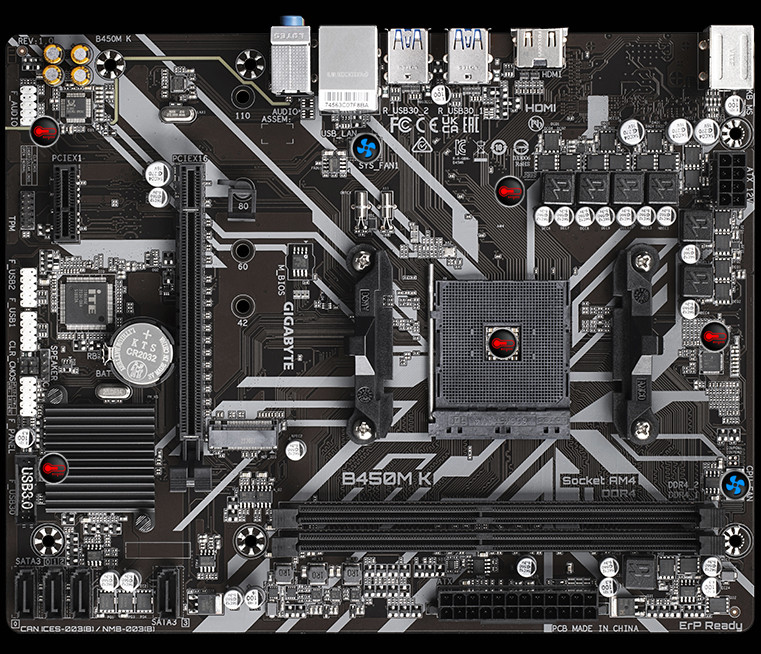Open red sensor icon on chipset heatsink
This screenshot has height=654, width=761.
click(50, 467)
